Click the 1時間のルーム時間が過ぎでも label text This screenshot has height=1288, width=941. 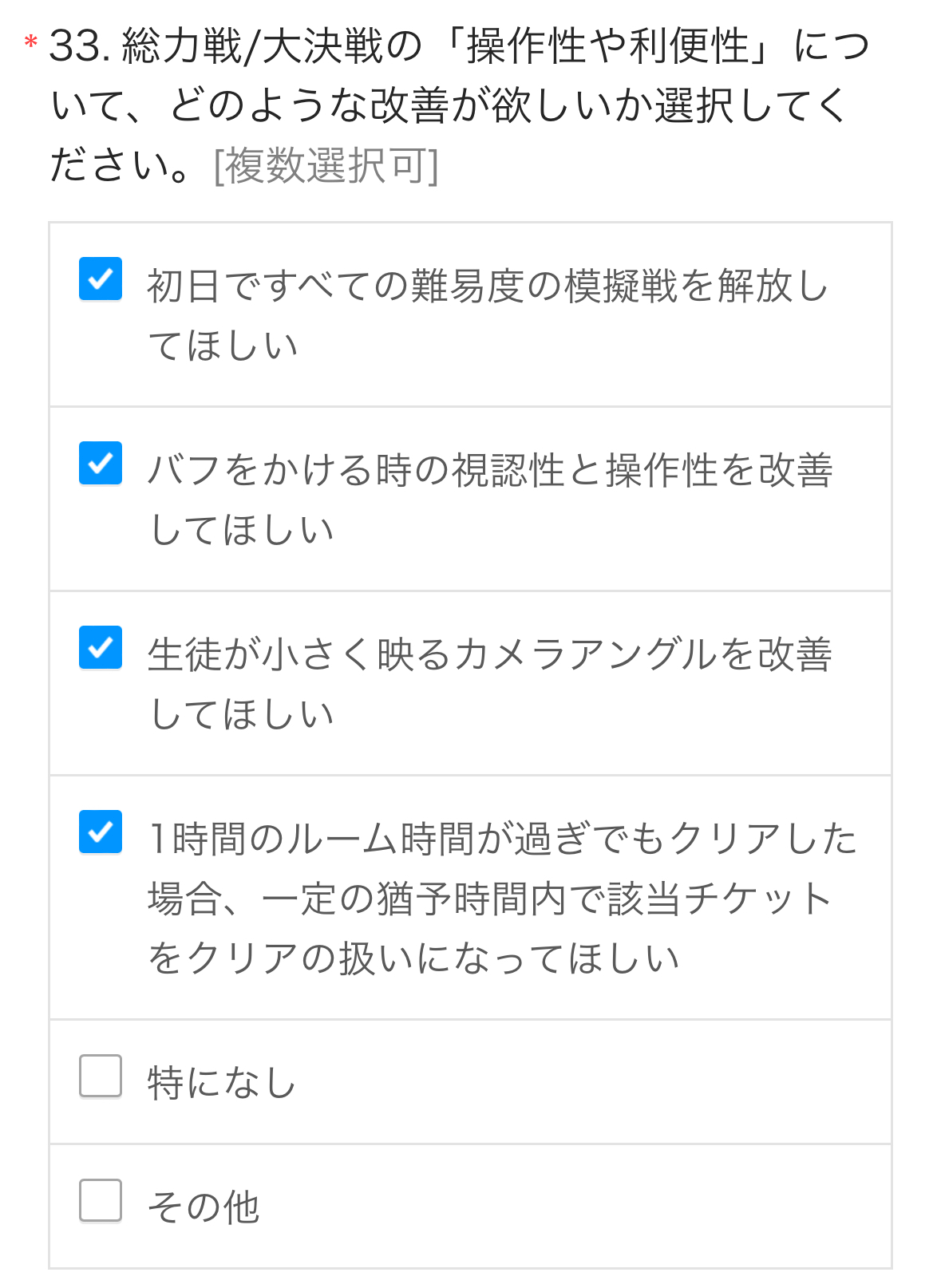[x=503, y=839]
